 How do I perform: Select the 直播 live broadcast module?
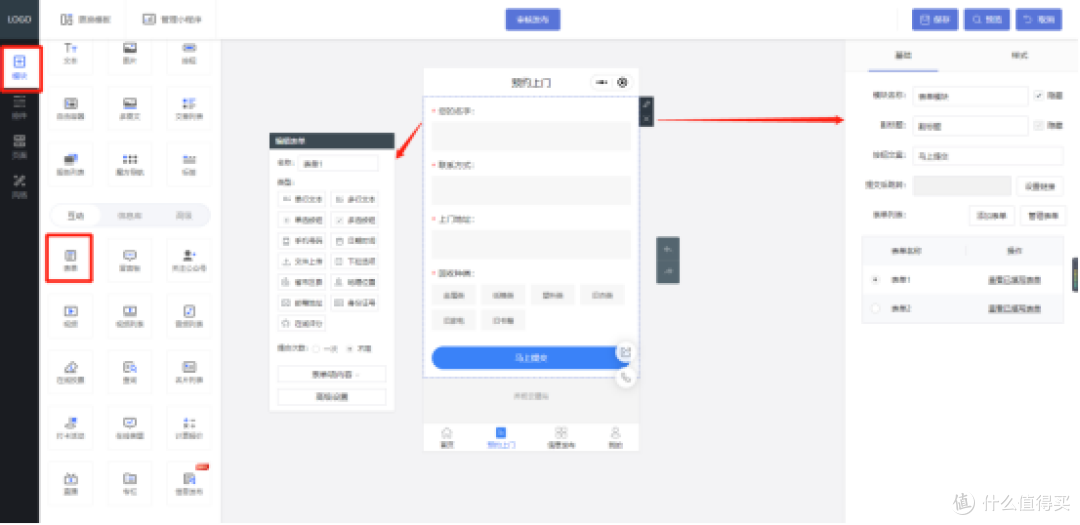pyautogui.click(x=70, y=484)
